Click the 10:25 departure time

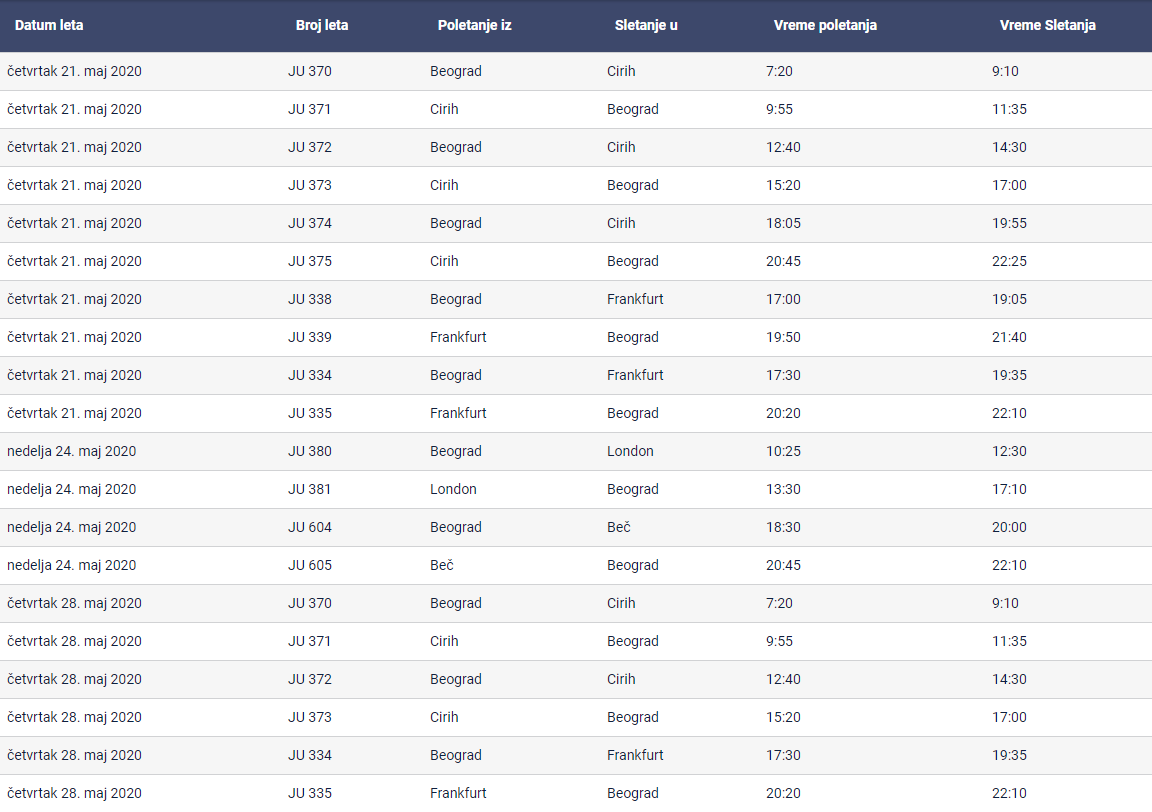pyautogui.click(x=783, y=451)
